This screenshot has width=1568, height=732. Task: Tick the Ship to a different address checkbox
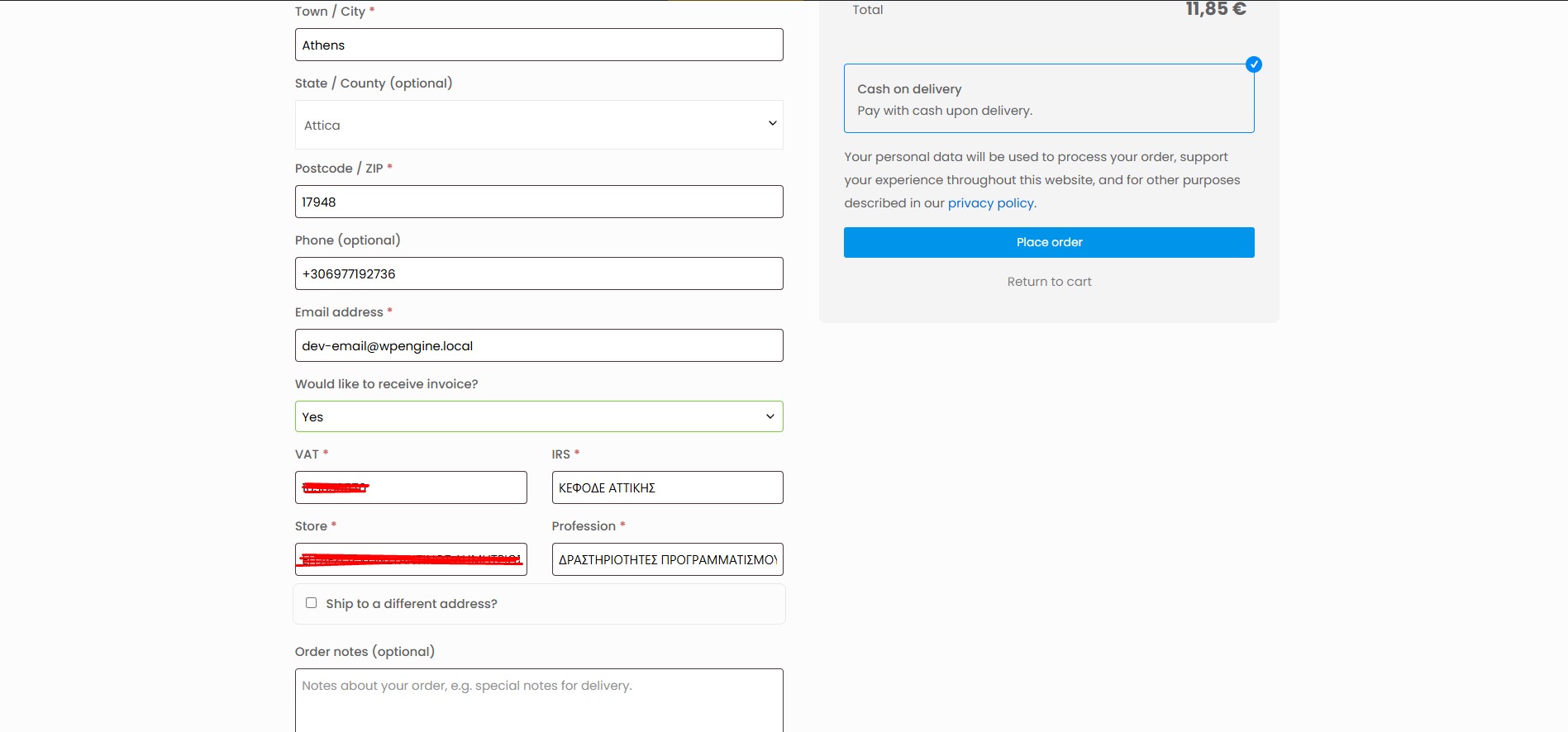point(311,603)
